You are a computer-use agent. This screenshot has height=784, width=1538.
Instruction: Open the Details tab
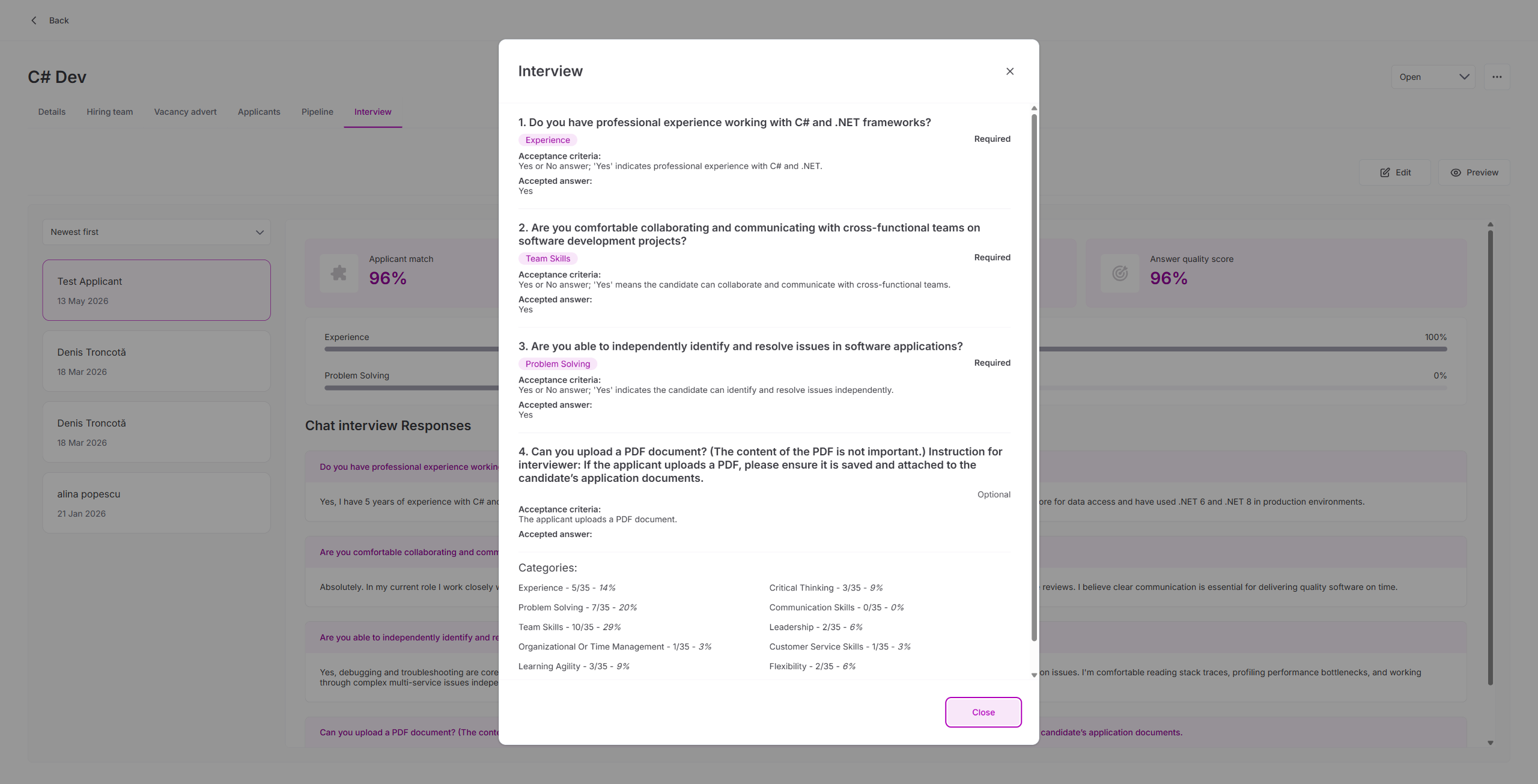coord(52,112)
